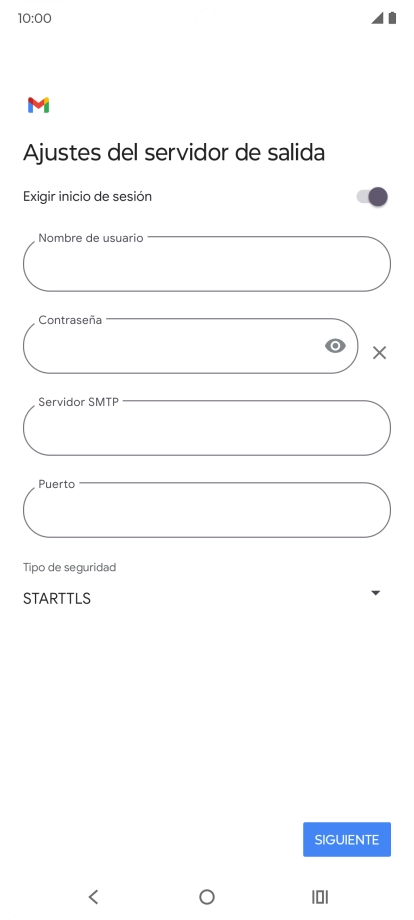Screen dimensions: 414x920
Task: Expand Tipo de seguridad dropdown arrow
Action: coord(376,593)
